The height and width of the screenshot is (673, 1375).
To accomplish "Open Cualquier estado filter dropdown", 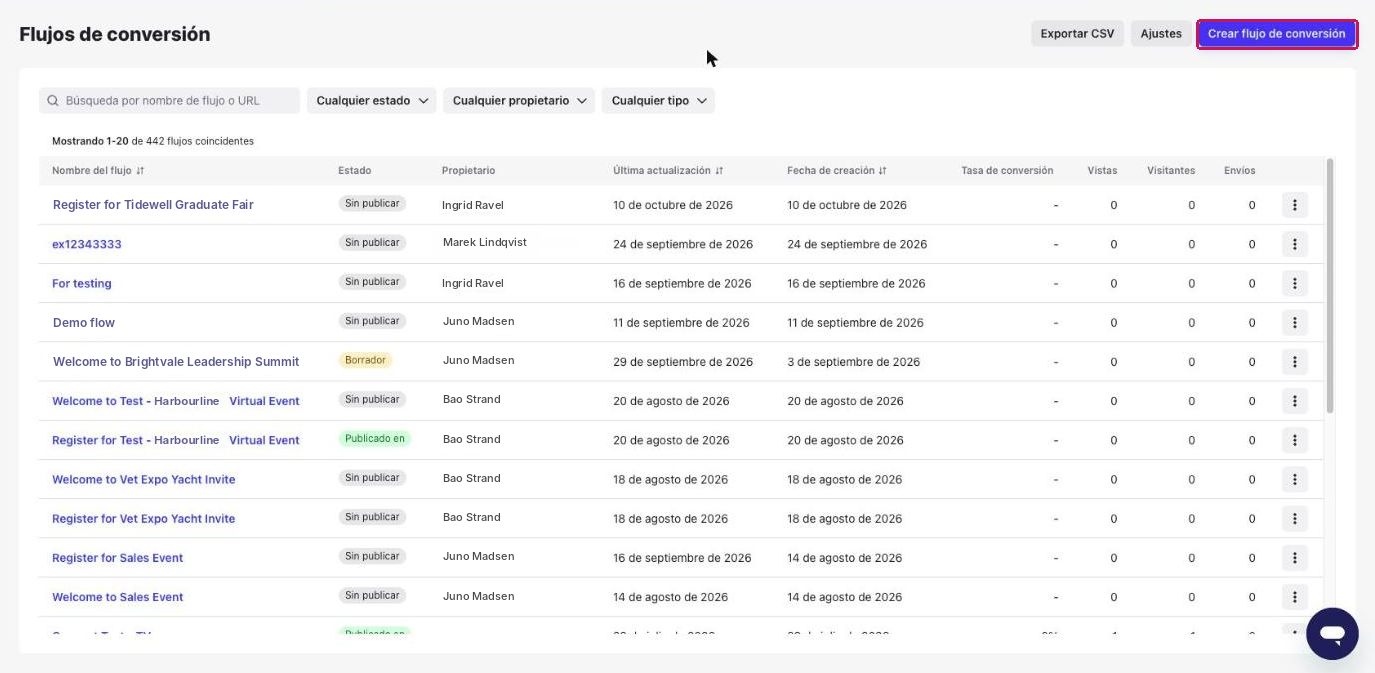I will [x=372, y=101].
